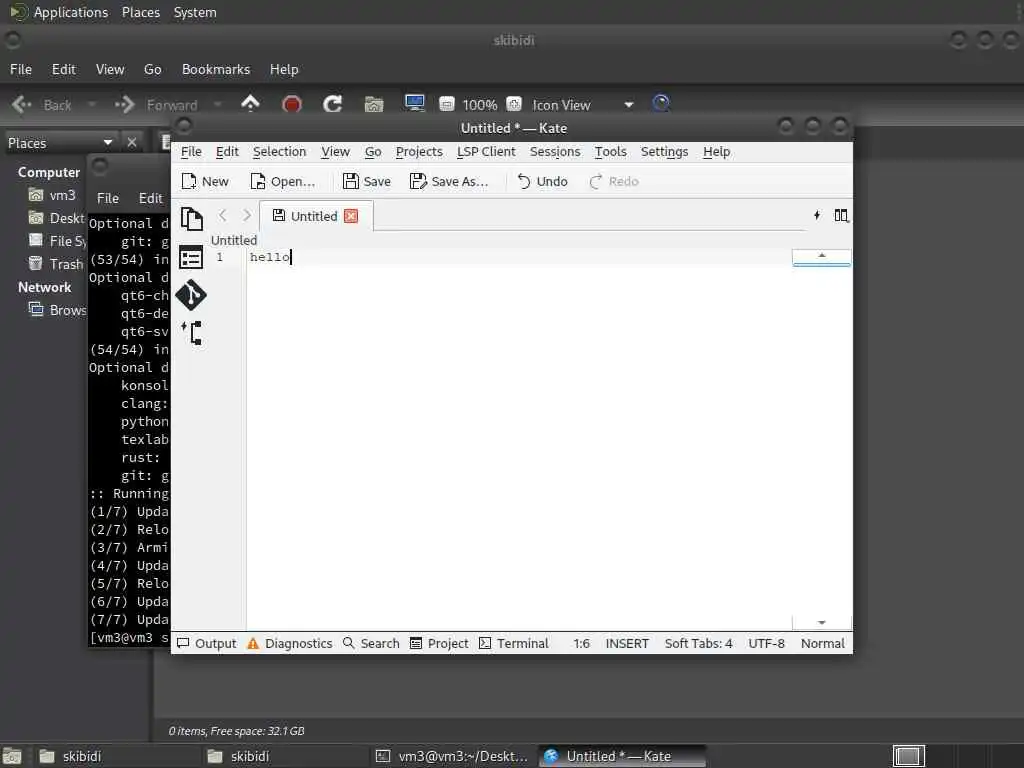Click the Redo button in Kate toolbar
Screen dimensions: 1024x768
click(x=614, y=182)
